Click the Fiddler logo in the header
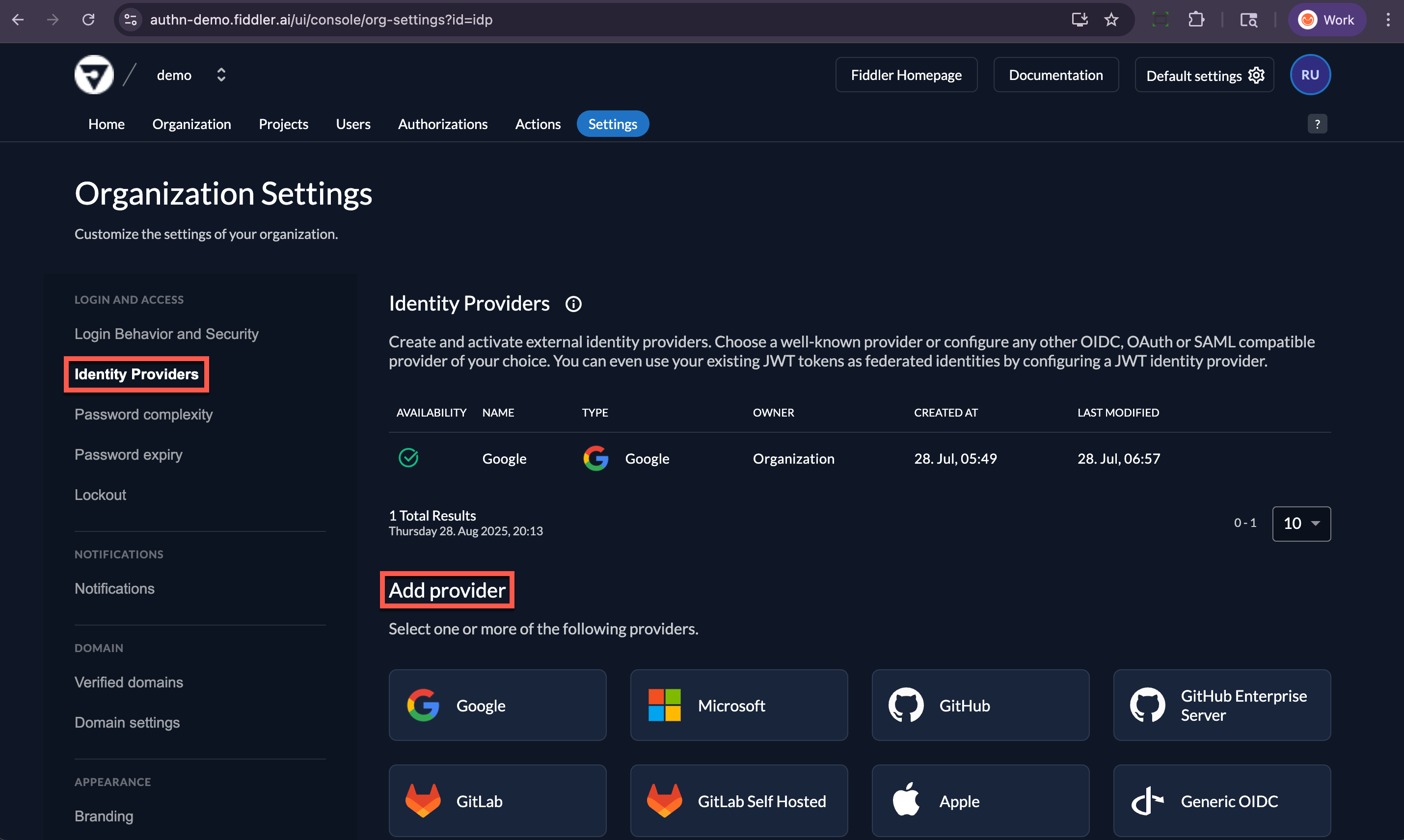This screenshot has height=840, width=1404. pyautogui.click(x=93, y=74)
